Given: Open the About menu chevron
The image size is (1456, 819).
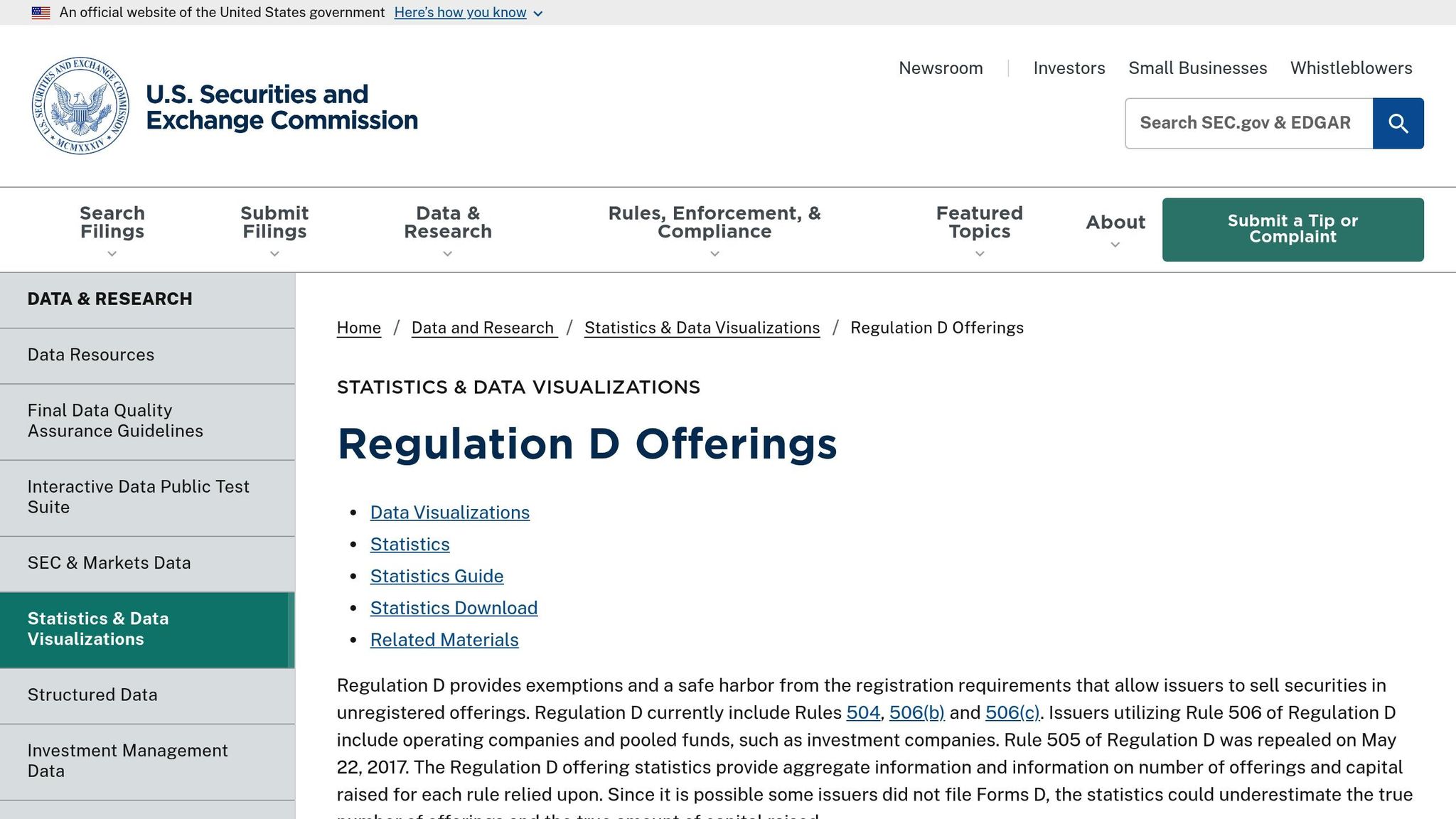Looking at the screenshot, I should click(x=1115, y=244).
